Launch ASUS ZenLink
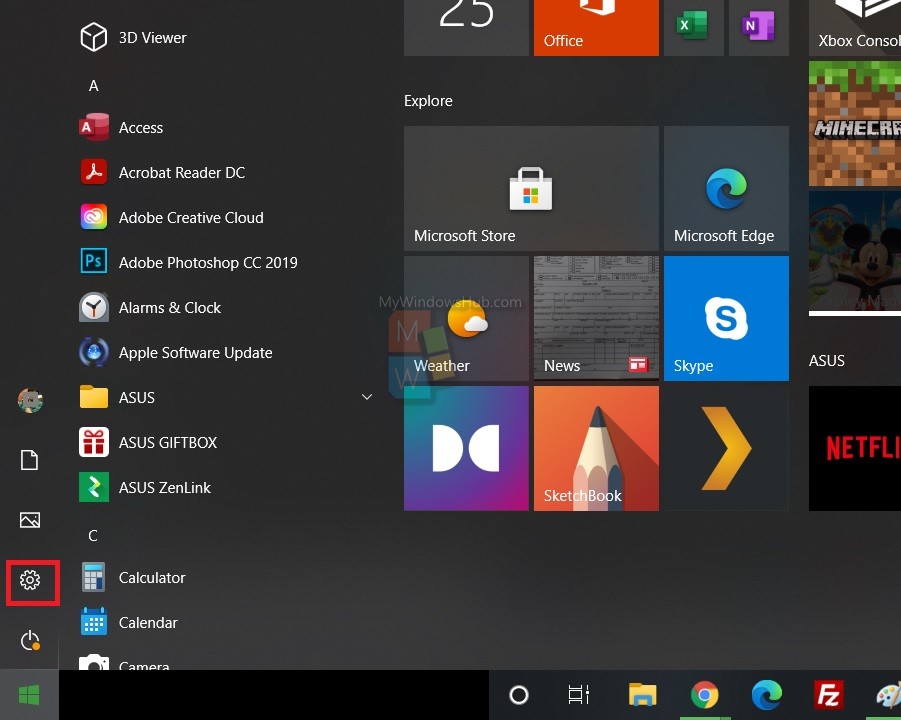901x720 pixels. pyautogui.click(x=227, y=487)
